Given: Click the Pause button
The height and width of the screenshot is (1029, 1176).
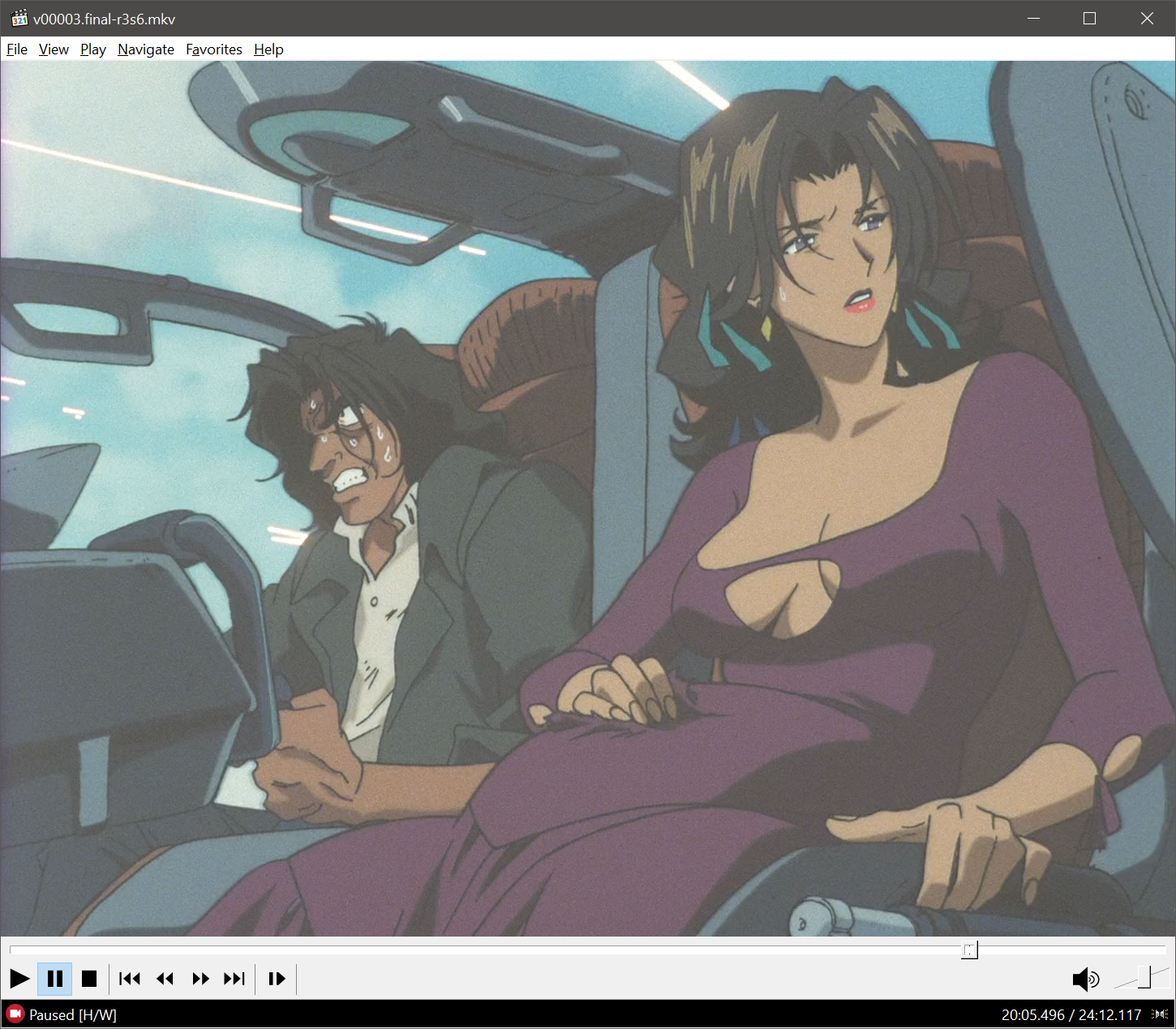Looking at the screenshot, I should pos(55,979).
